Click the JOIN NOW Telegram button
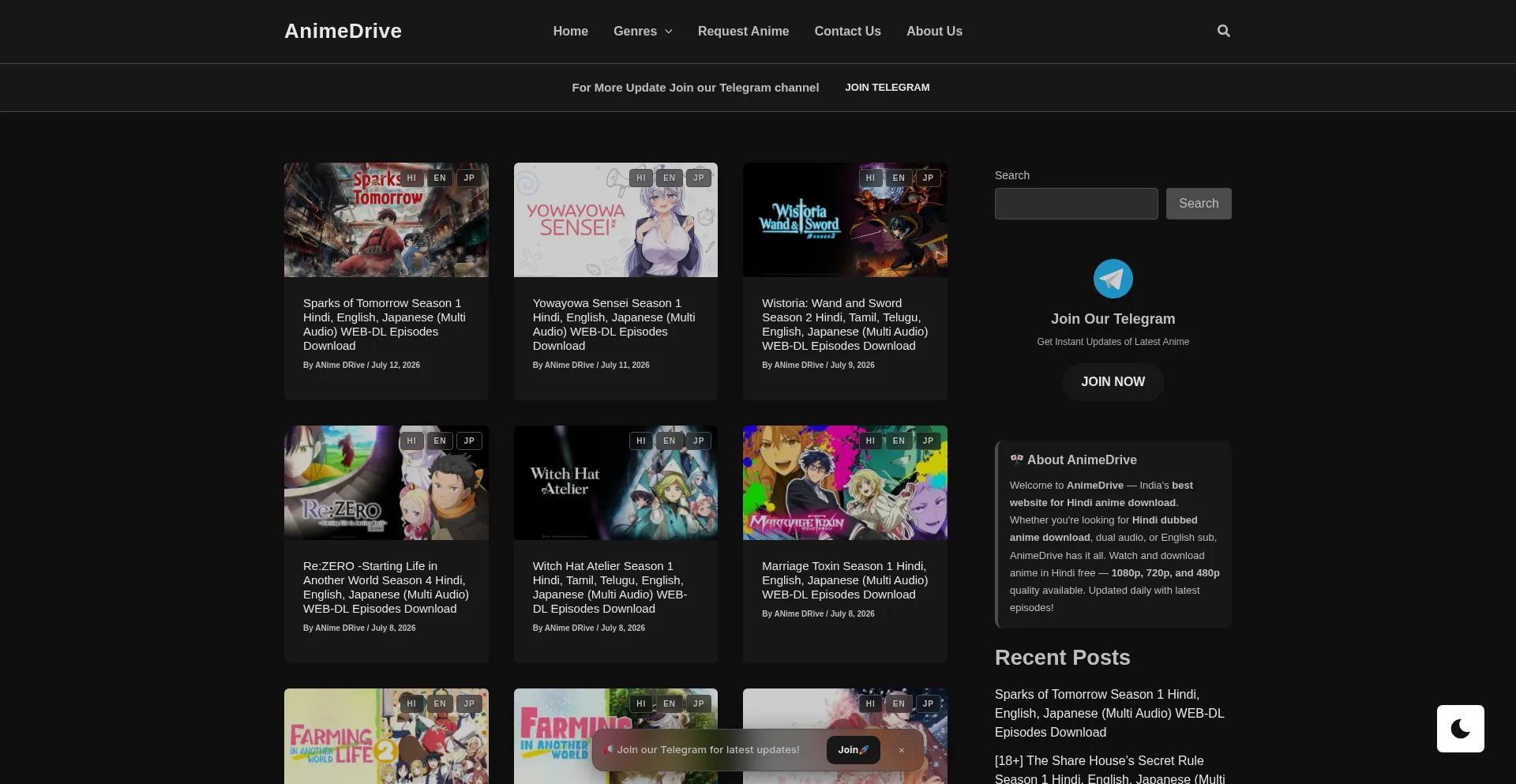1516x784 pixels. (x=1113, y=382)
